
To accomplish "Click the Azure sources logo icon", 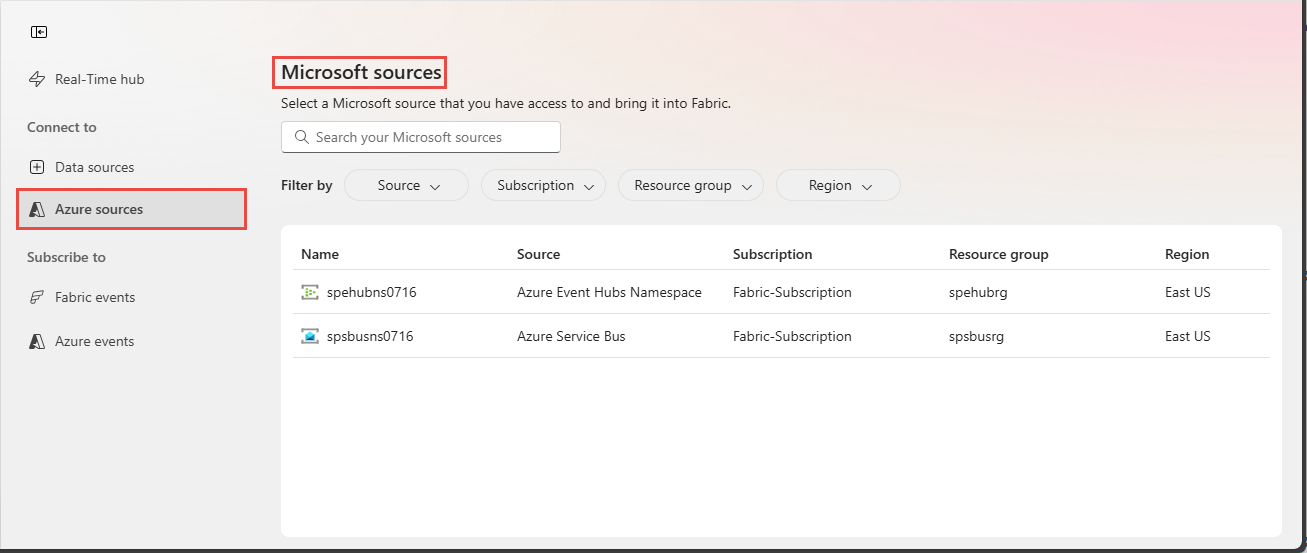I will [x=37, y=209].
